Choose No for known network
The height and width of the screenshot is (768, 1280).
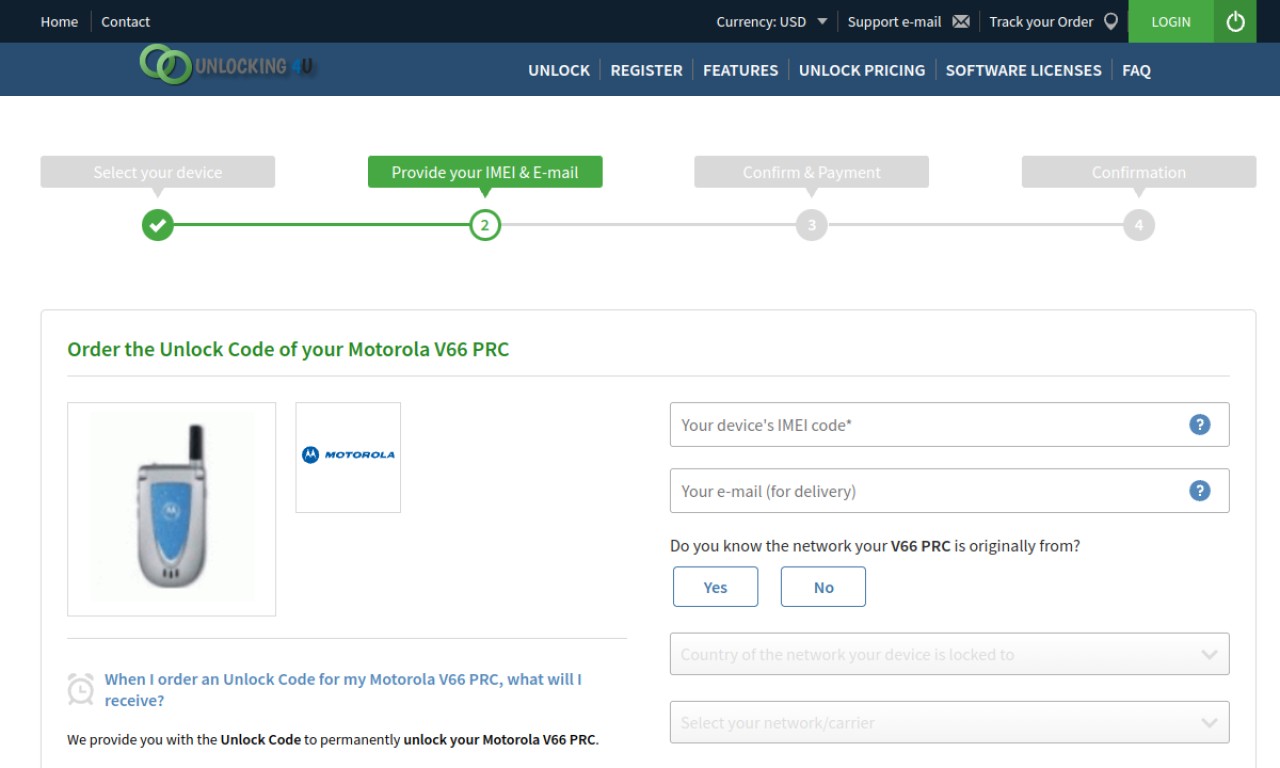click(x=823, y=587)
